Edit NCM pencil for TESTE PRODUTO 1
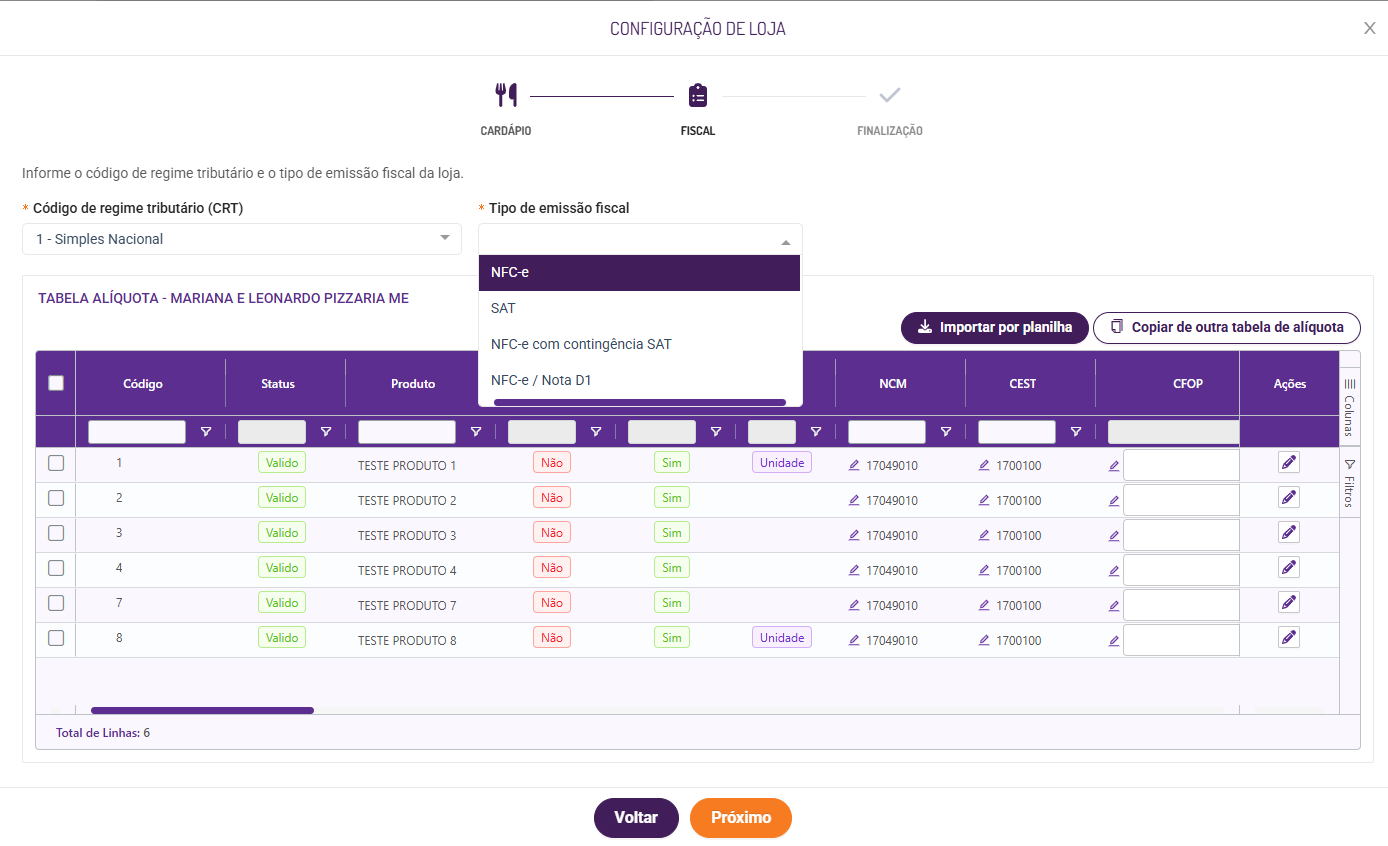Image resolution: width=1388 pixels, height=846 pixels. [854, 465]
